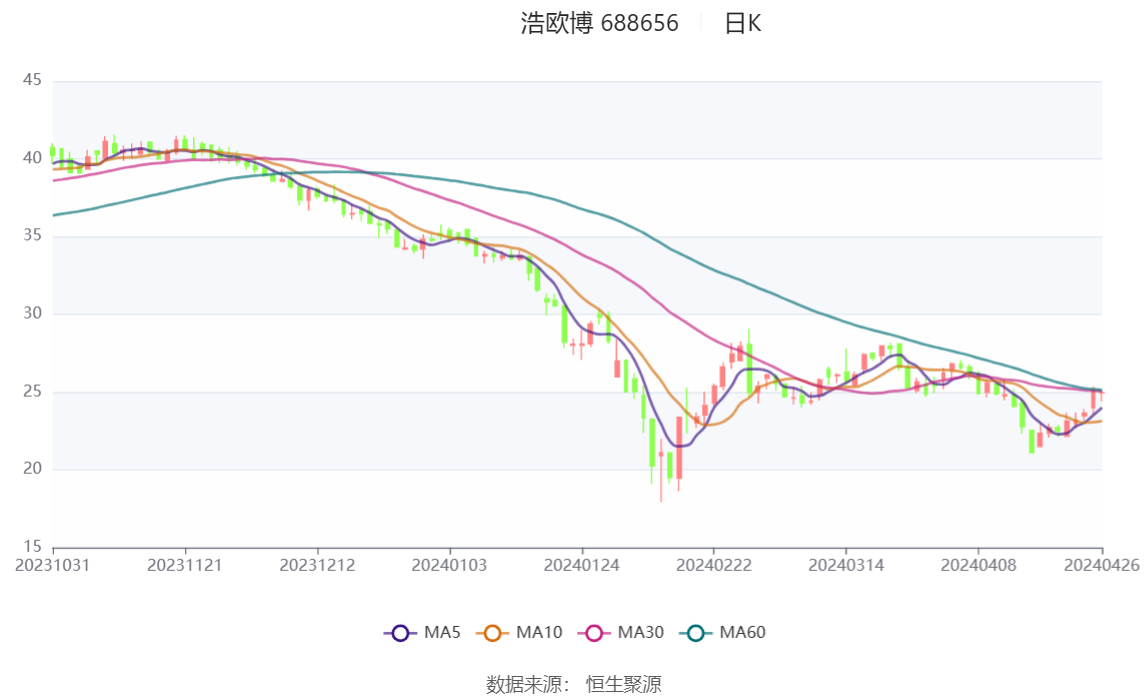This screenshot has height=699, width=1148.
Task: Click the 20240124 date label
Action: coord(581,566)
